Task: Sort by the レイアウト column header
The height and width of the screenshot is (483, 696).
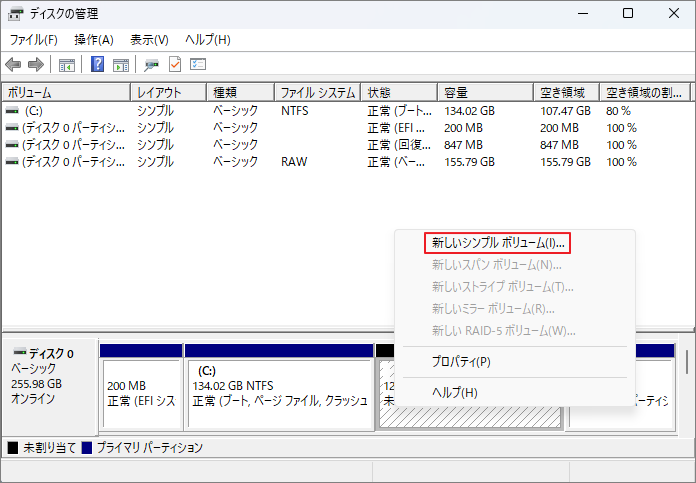Action: point(168,92)
